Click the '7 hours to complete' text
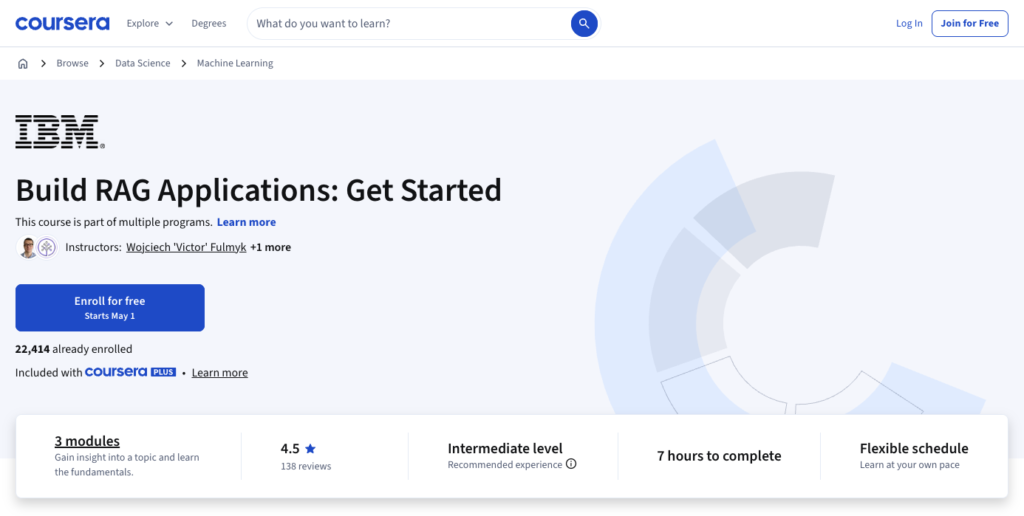 pyautogui.click(x=718, y=456)
